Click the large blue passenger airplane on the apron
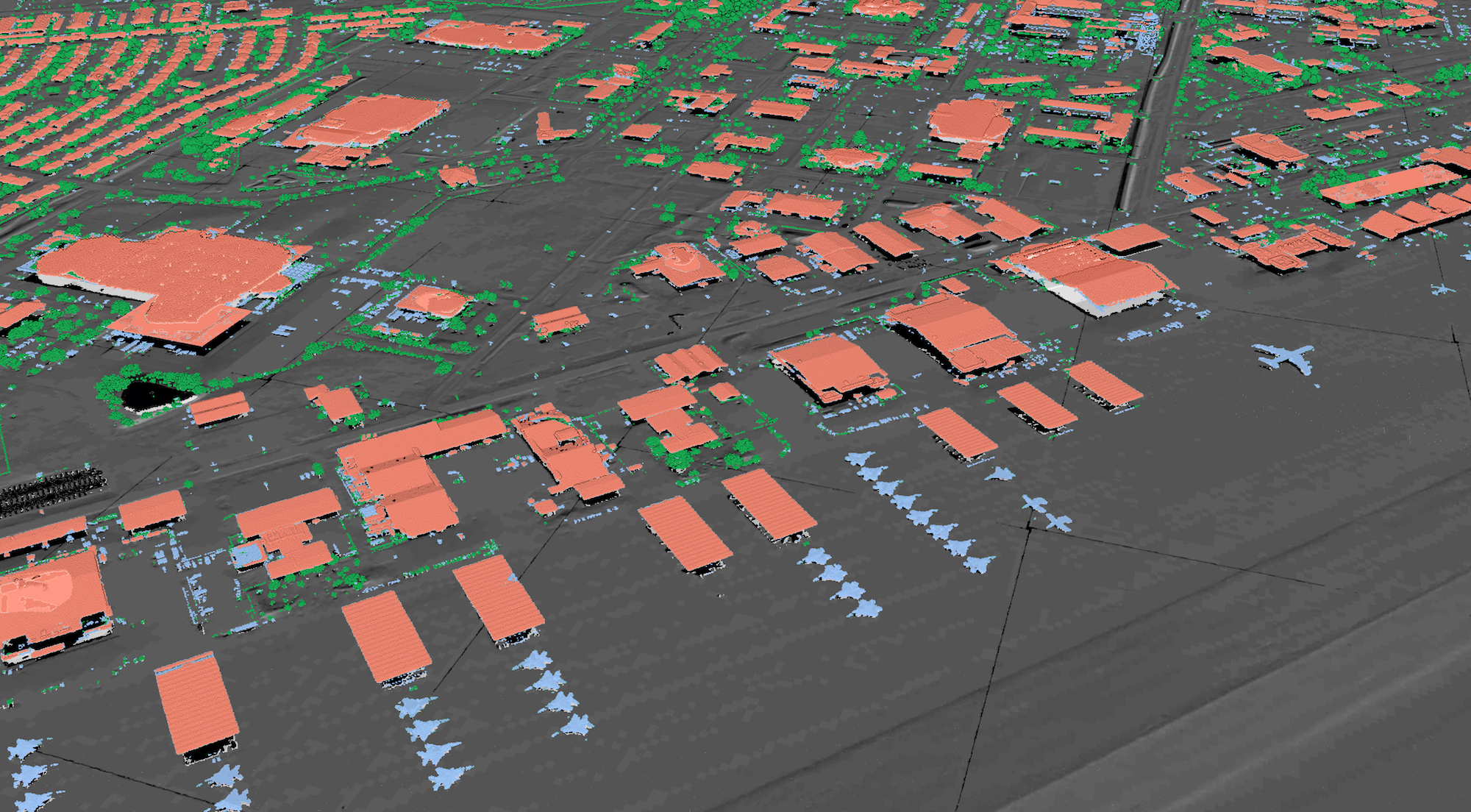The height and width of the screenshot is (812, 1471). coord(1286,359)
